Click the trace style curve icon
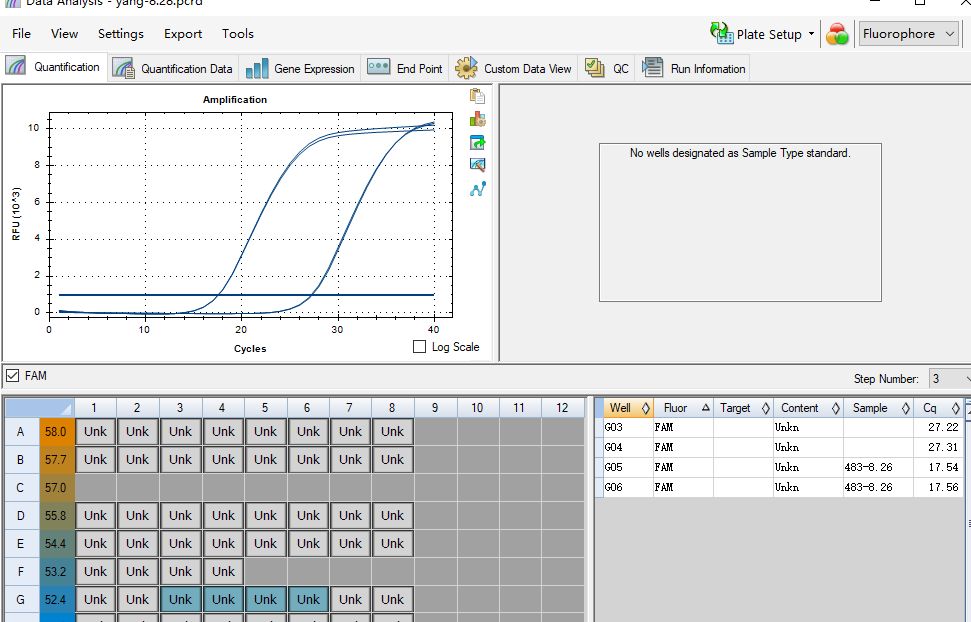The width and height of the screenshot is (971, 622). pos(477,188)
